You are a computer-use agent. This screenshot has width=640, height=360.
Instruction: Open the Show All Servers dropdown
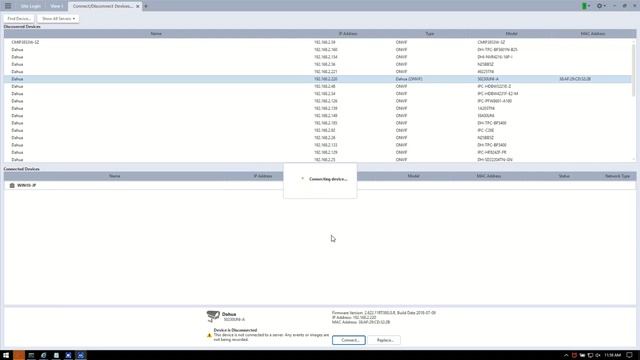click(58, 19)
